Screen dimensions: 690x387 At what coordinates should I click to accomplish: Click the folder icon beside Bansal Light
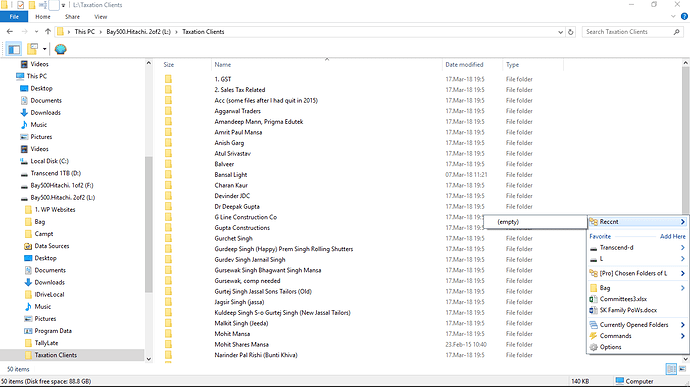(x=169, y=175)
